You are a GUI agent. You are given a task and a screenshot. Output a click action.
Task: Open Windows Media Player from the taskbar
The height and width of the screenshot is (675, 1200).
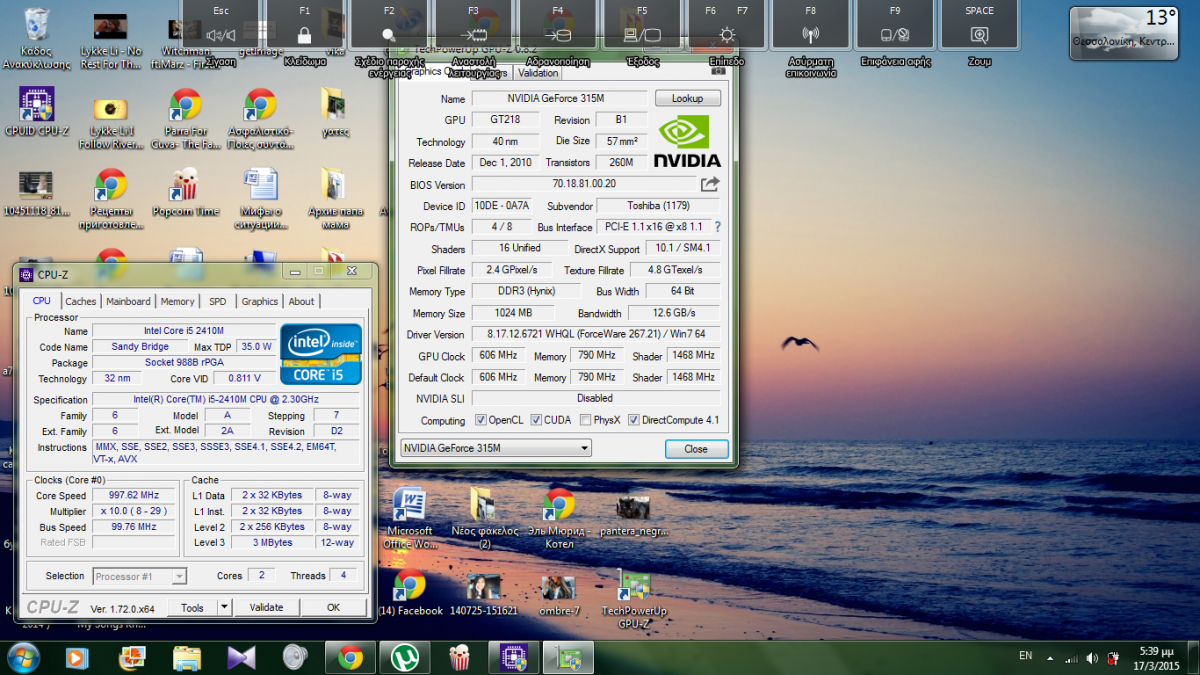coord(76,657)
